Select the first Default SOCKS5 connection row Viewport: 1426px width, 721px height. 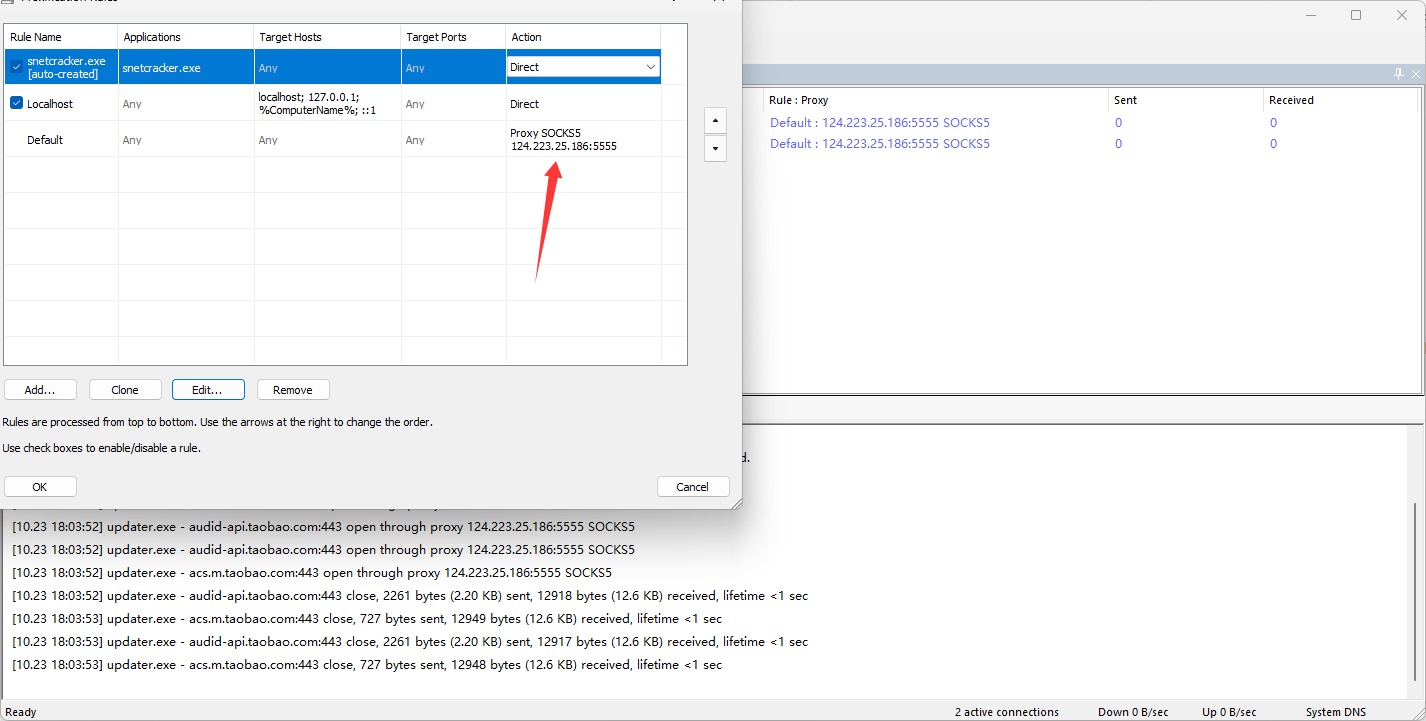[x=879, y=123]
